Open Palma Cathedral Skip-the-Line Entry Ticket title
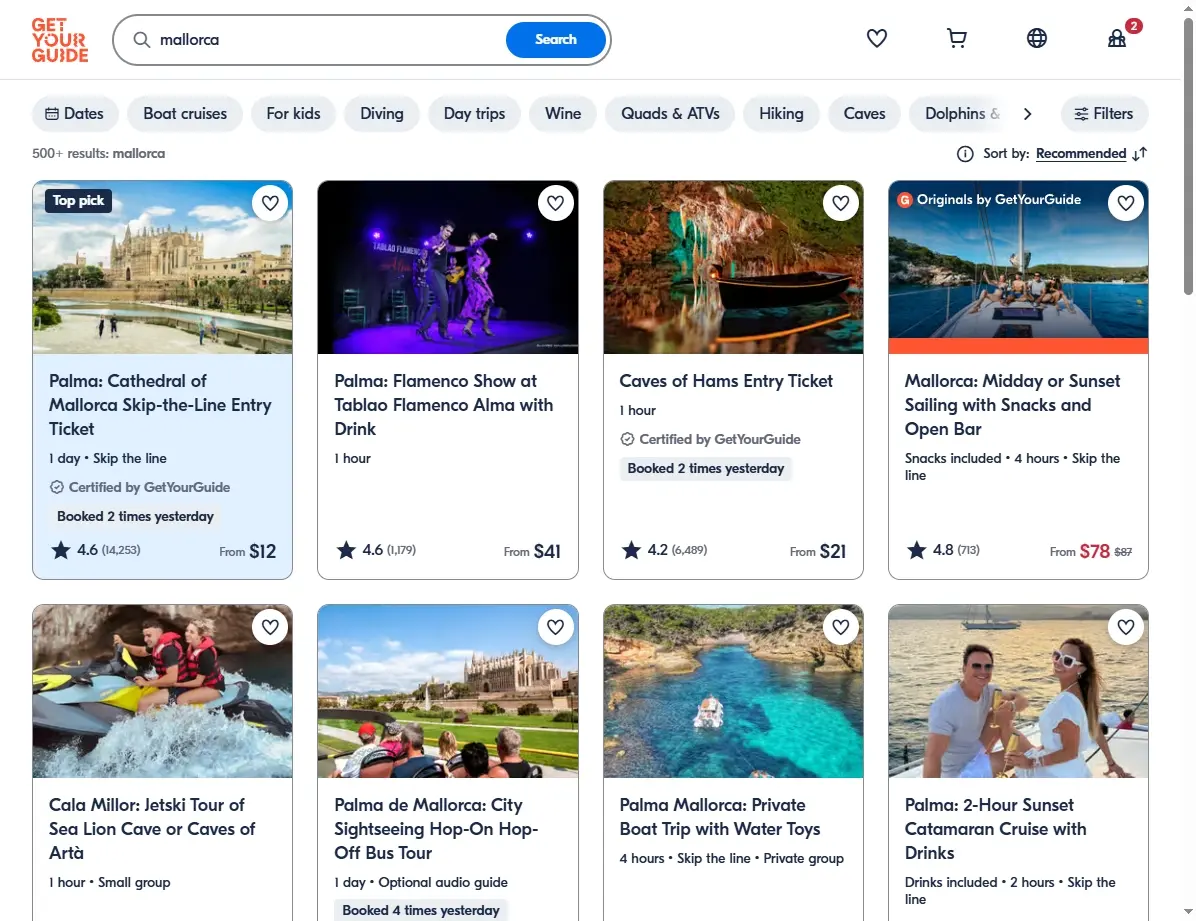This screenshot has height=921, width=1196. pos(160,405)
